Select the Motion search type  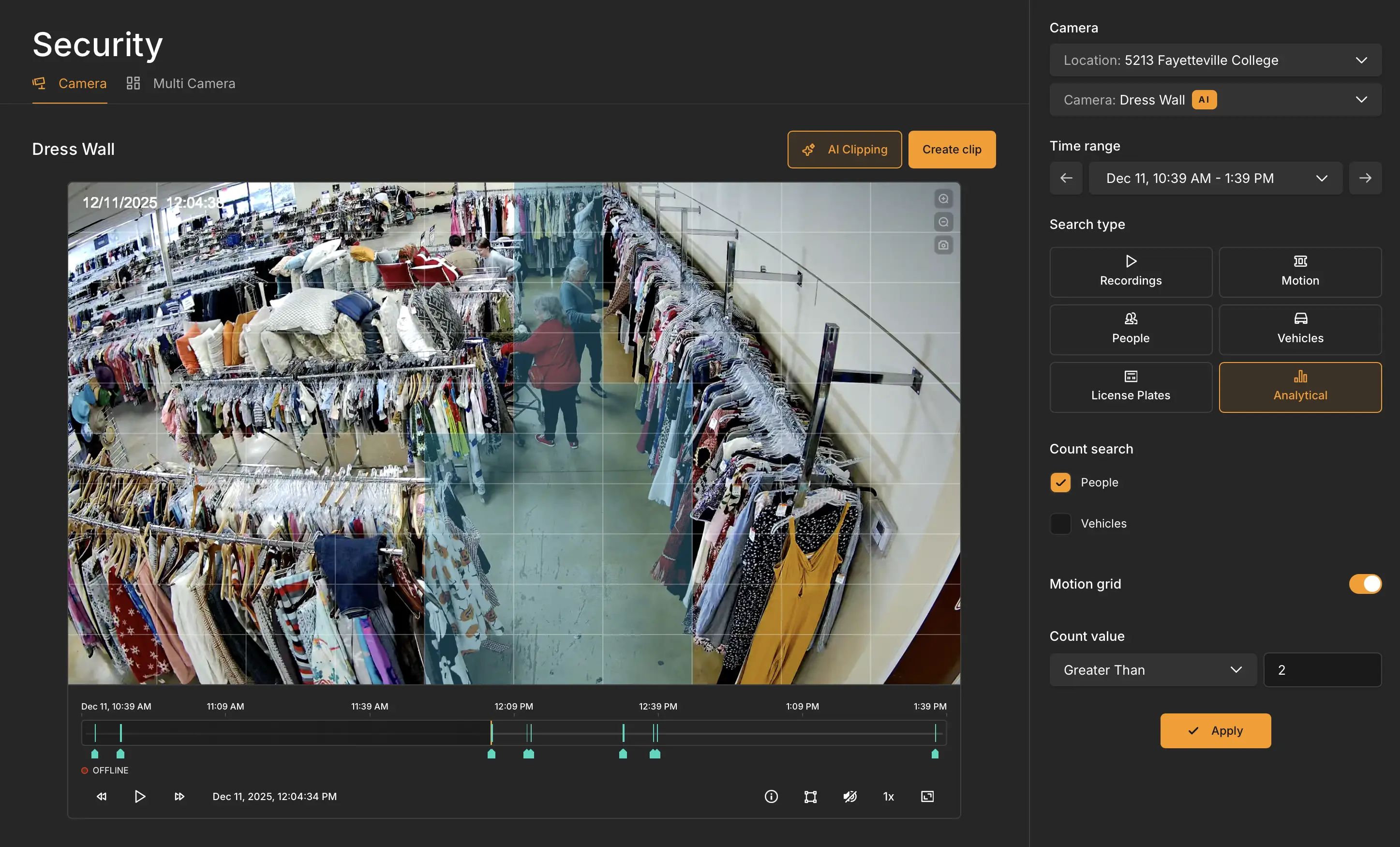point(1300,272)
